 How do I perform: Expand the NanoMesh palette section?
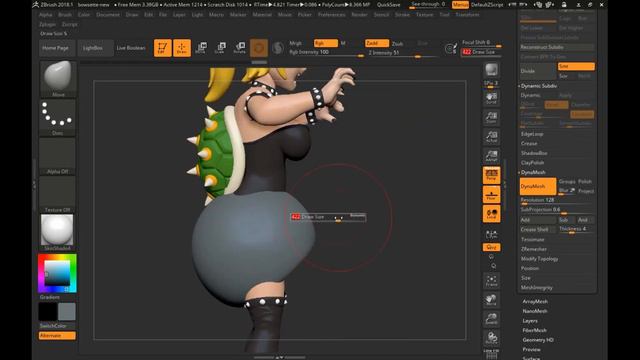coord(535,311)
